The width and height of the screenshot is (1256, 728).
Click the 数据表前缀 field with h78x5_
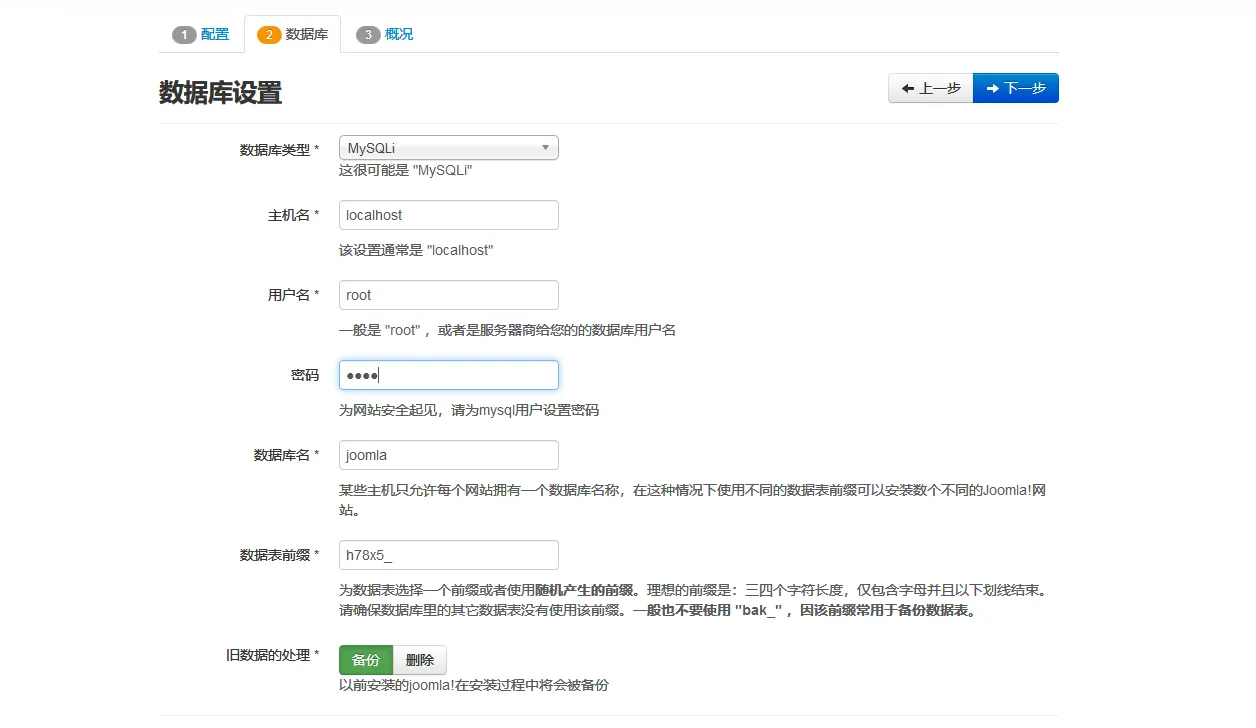pos(448,555)
